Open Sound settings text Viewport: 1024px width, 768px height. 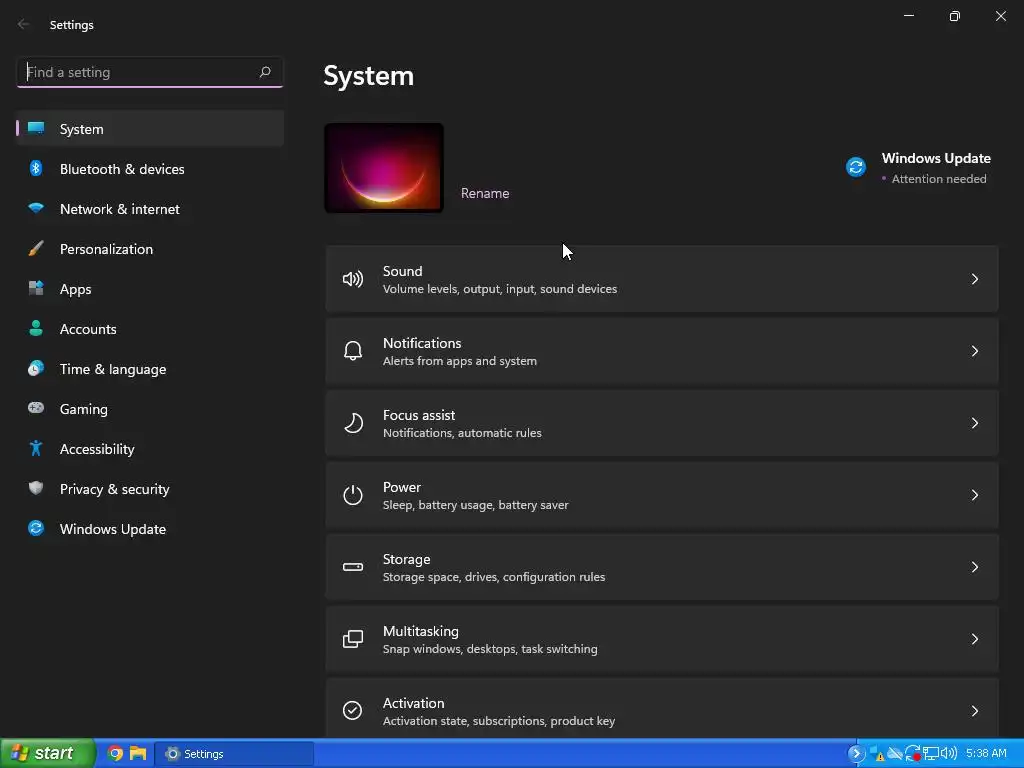pos(402,271)
